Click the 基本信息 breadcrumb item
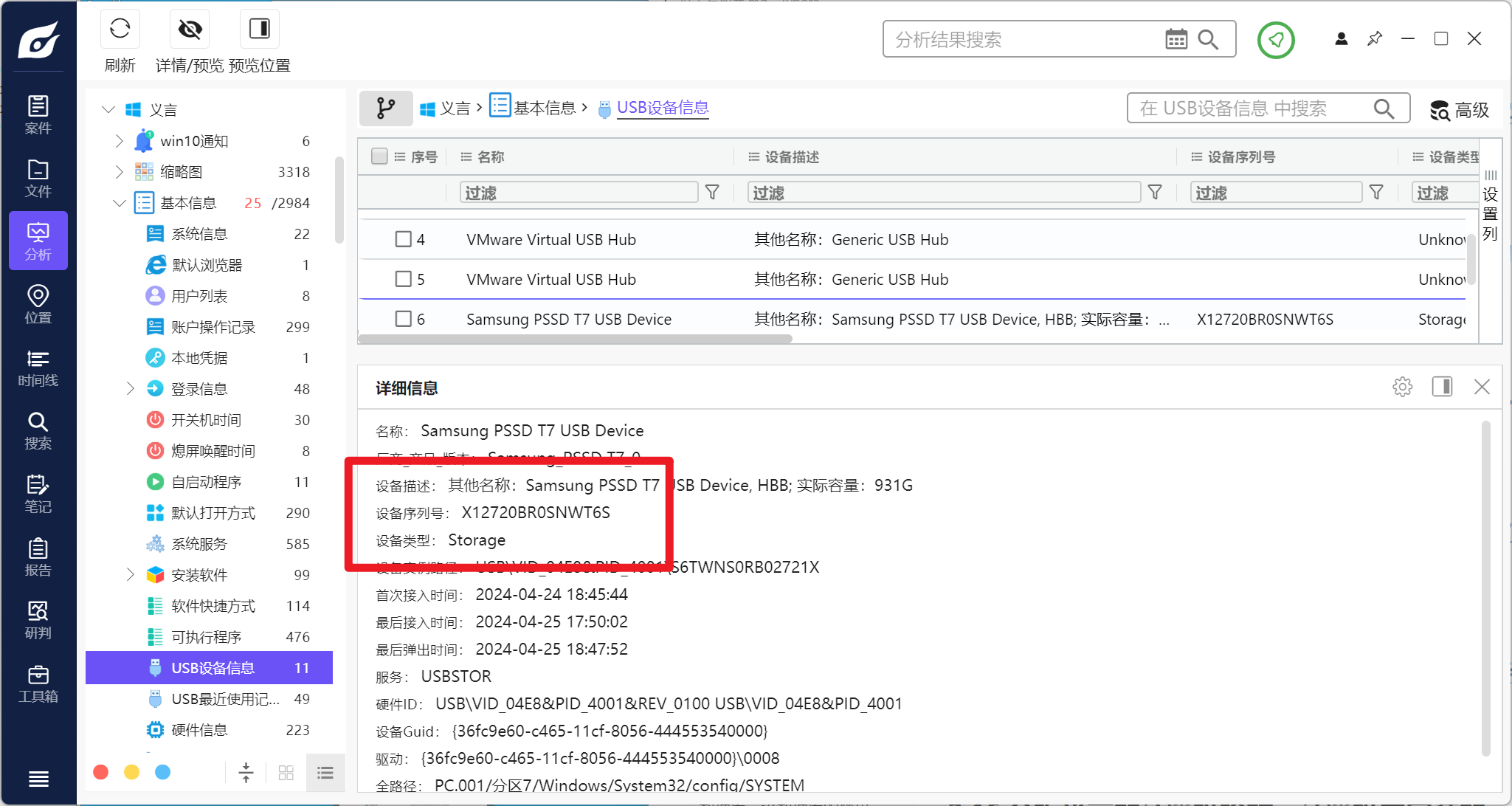1512x806 pixels. tap(543, 108)
